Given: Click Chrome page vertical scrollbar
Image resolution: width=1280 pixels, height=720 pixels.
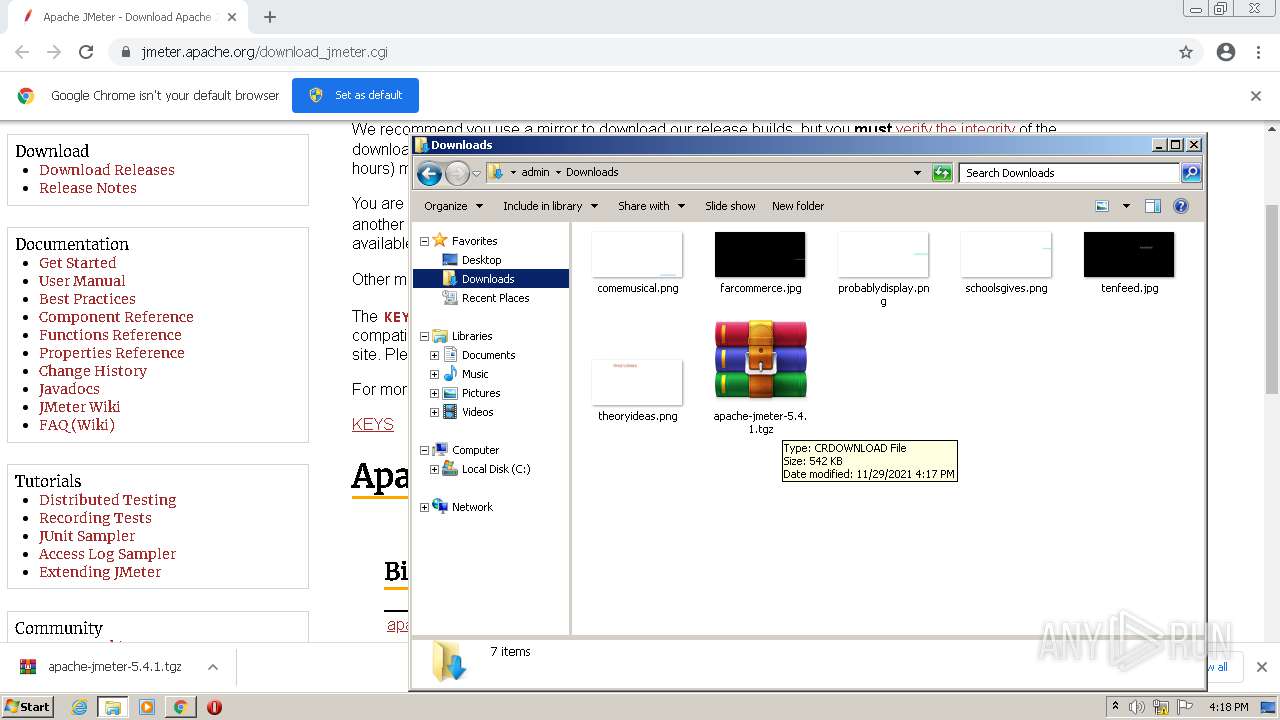Looking at the screenshot, I should pos(1271,298).
